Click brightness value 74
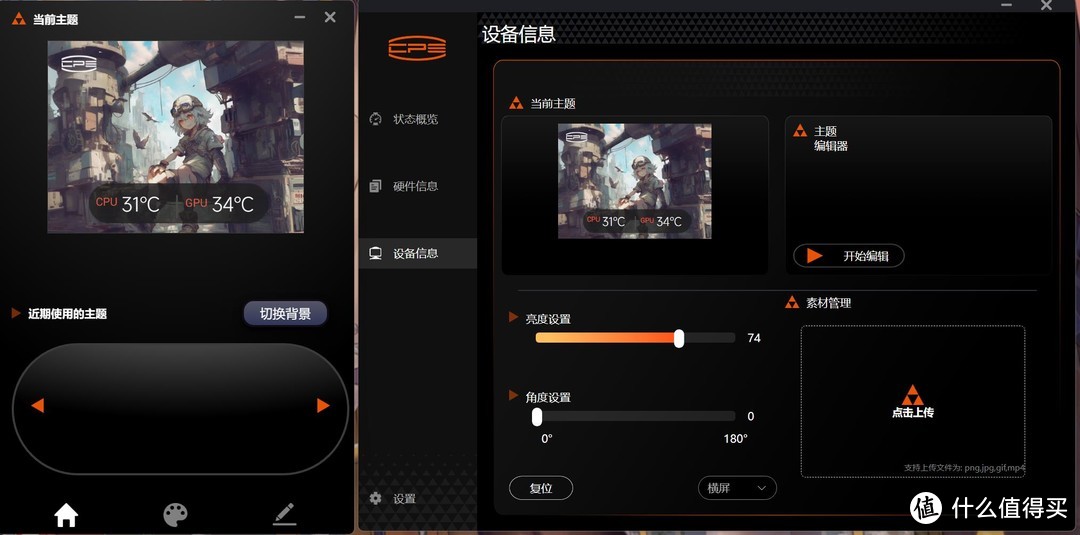 pyautogui.click(x=754, y=338)
